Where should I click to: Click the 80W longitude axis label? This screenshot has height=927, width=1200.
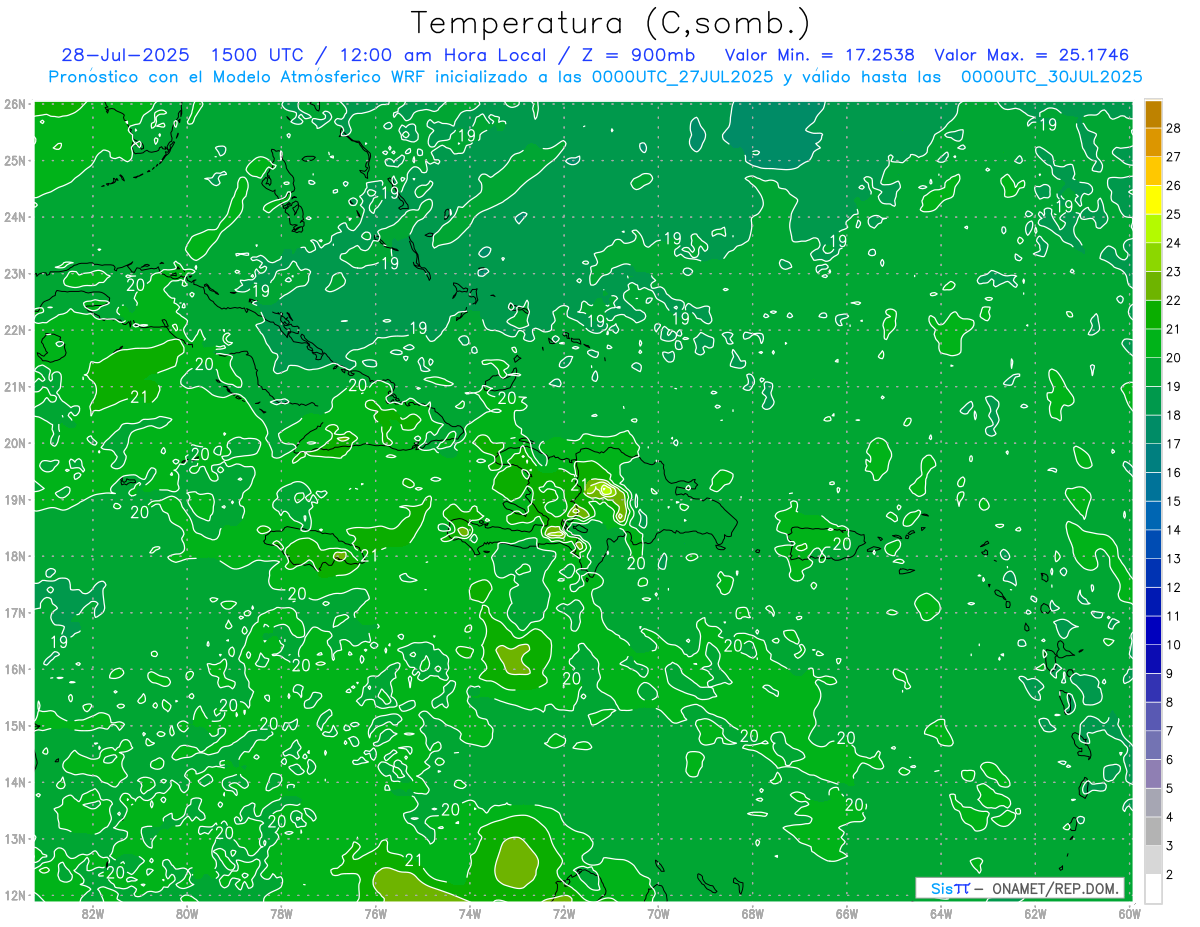(x=187, y=913)
